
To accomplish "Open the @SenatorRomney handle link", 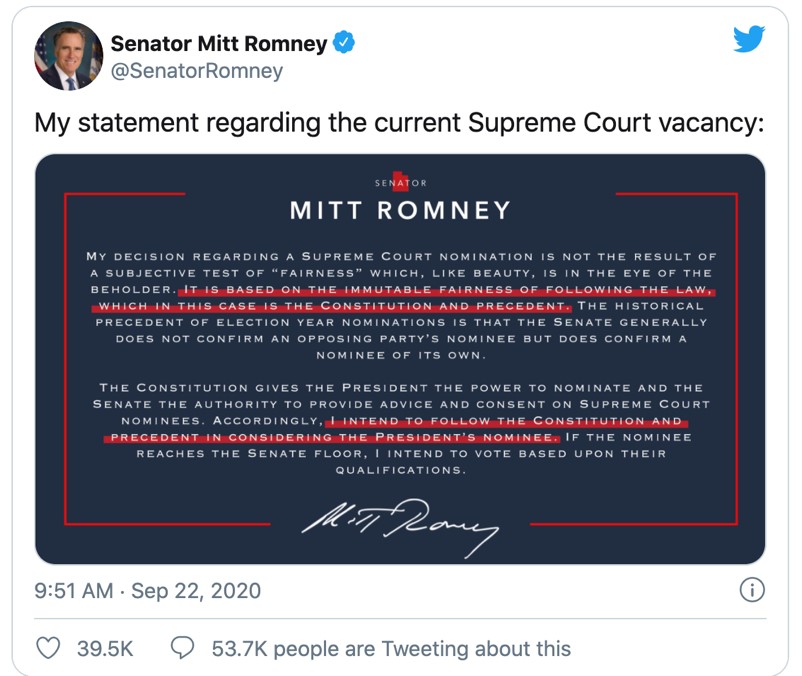I will coord(196,71).
